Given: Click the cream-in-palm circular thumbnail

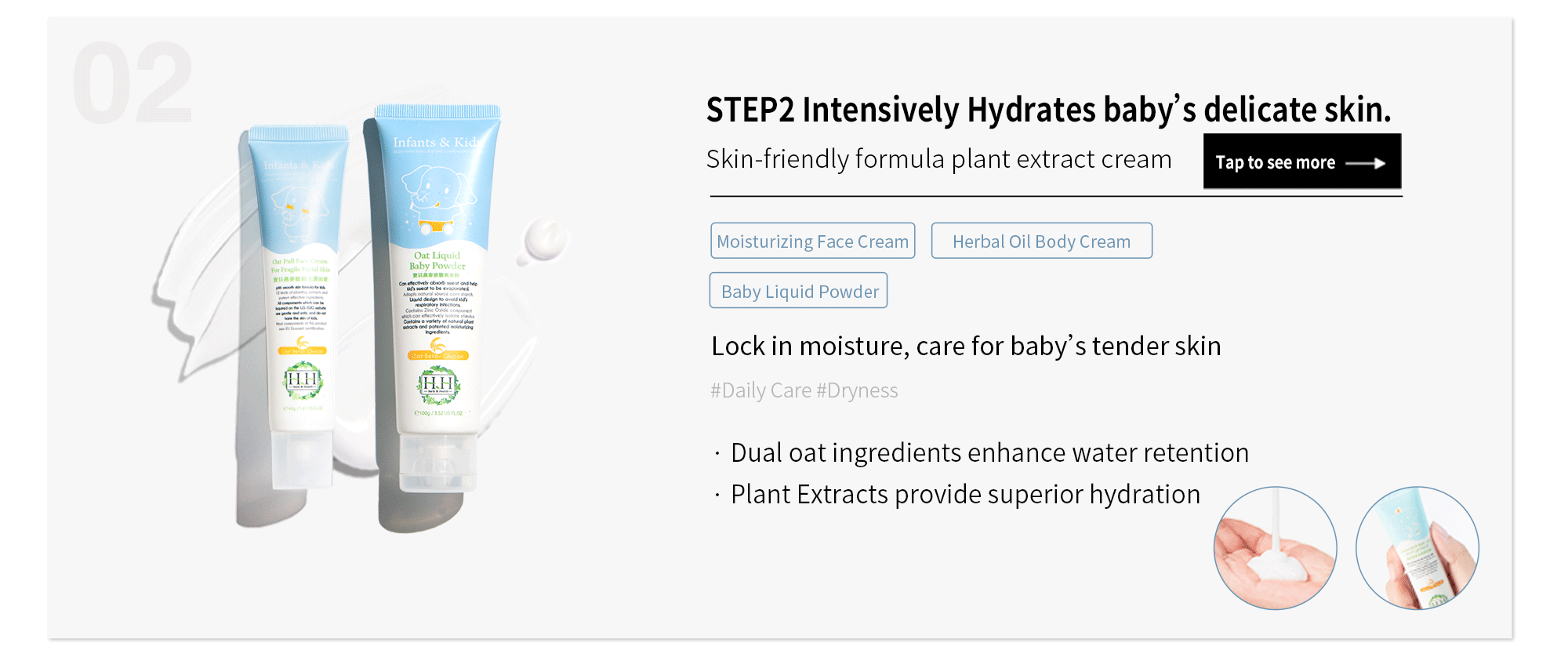Looking at the screenshot, I should (1275, 548).
